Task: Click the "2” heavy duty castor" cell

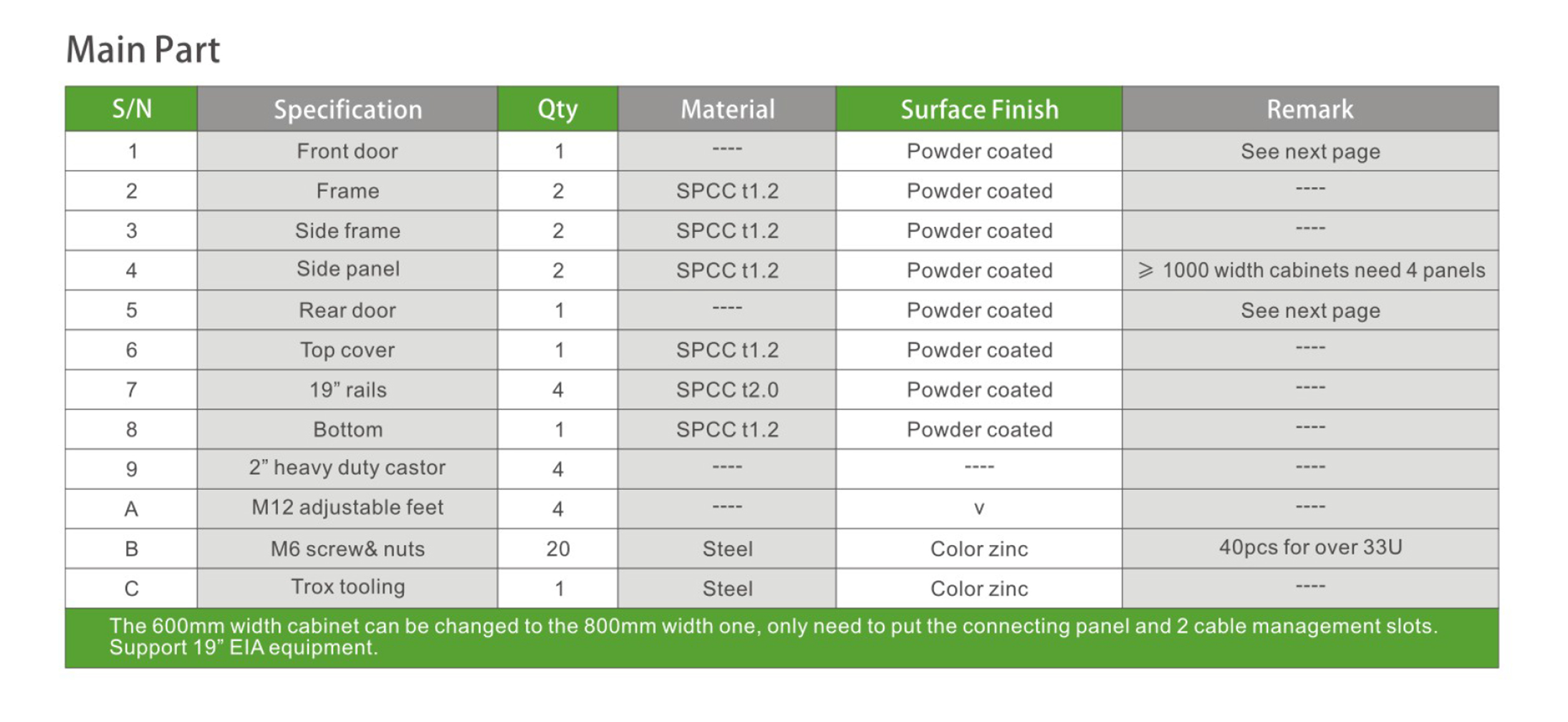Action: point(347,468)
